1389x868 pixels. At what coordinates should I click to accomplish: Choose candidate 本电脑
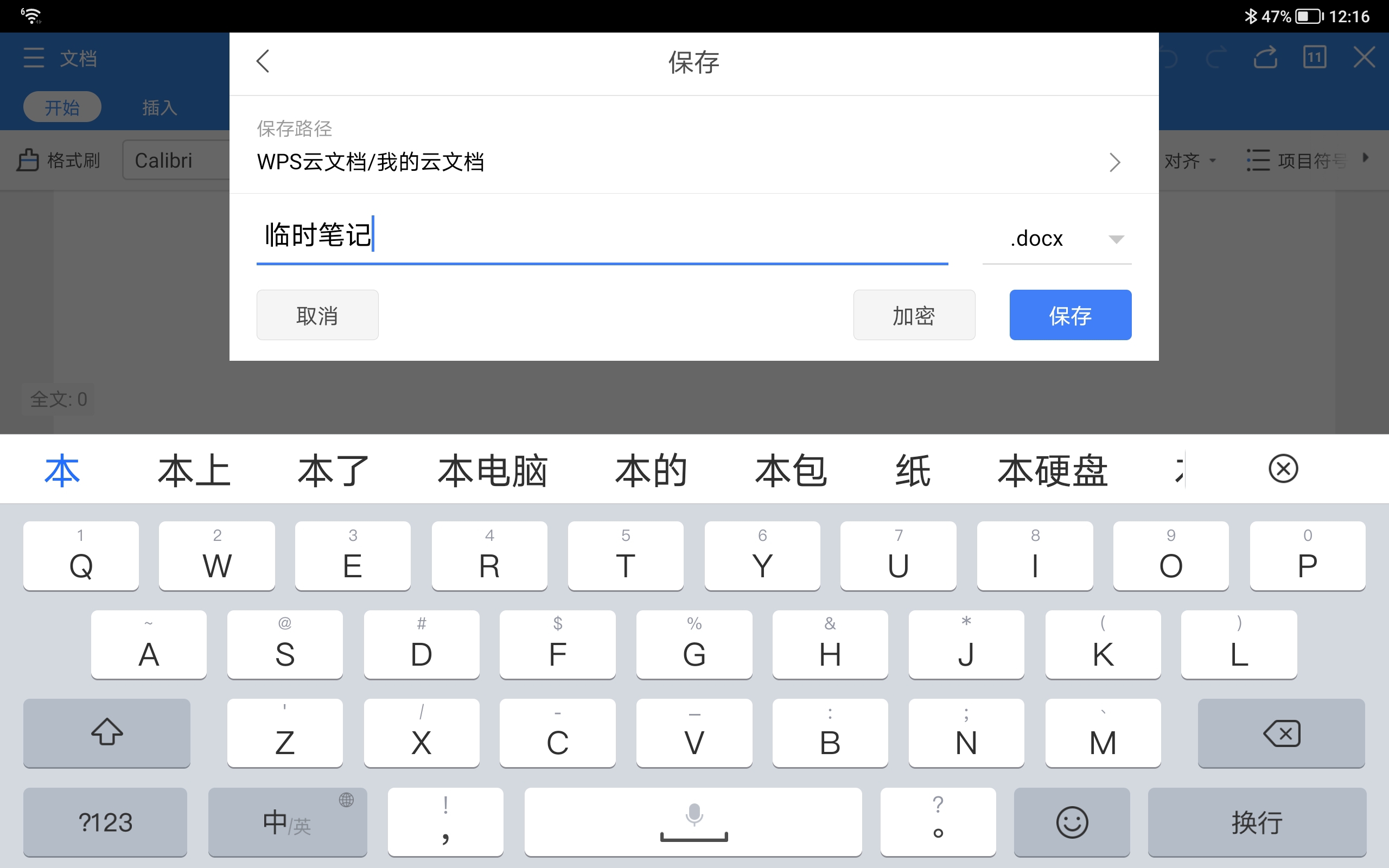tap(493, 470)
